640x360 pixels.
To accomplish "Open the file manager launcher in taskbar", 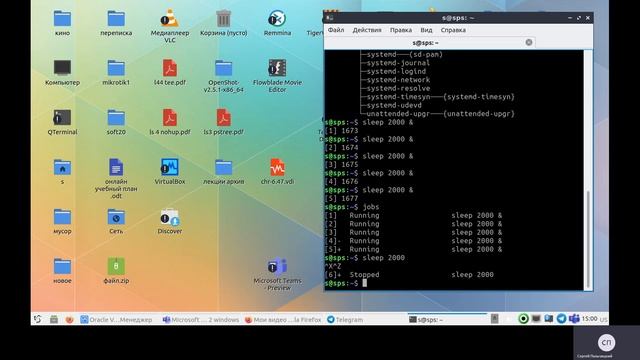I will coord(54,320).
